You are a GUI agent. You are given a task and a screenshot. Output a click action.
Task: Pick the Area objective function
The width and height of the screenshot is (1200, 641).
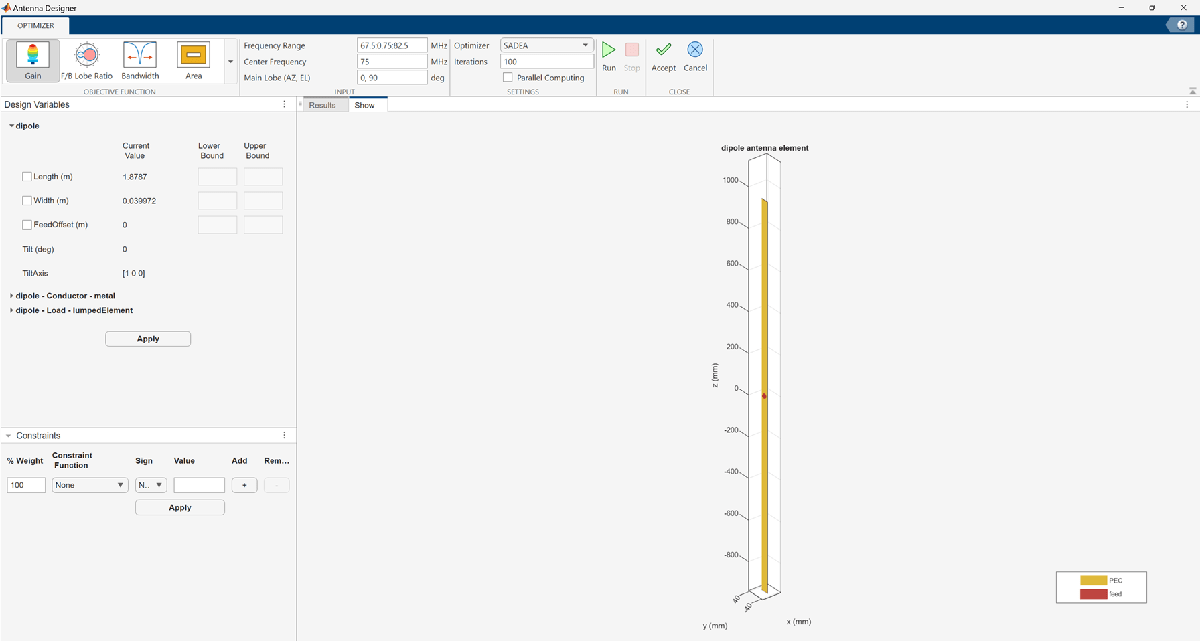[x=194, y=60]
